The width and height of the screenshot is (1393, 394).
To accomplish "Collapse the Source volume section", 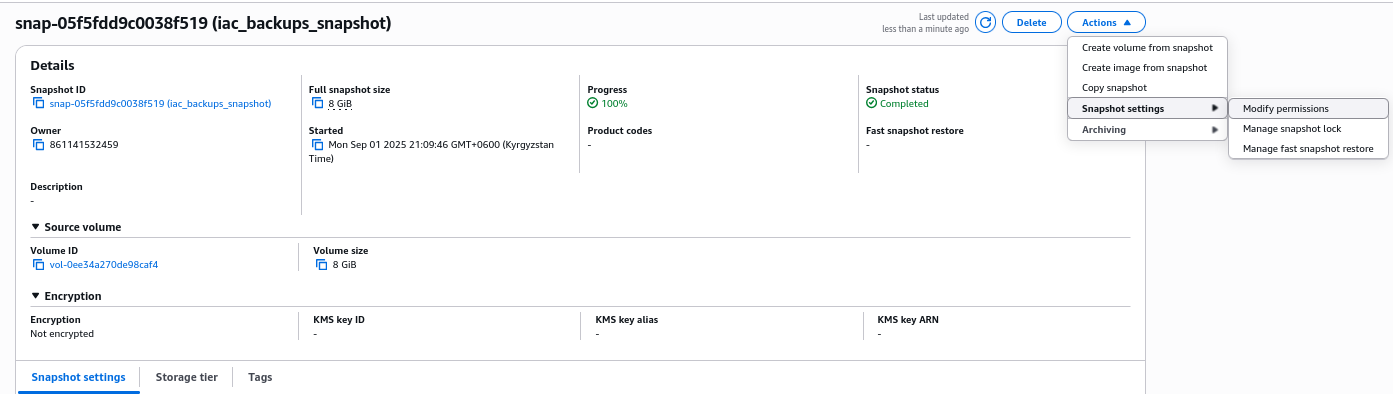I will tap(36, 227).
